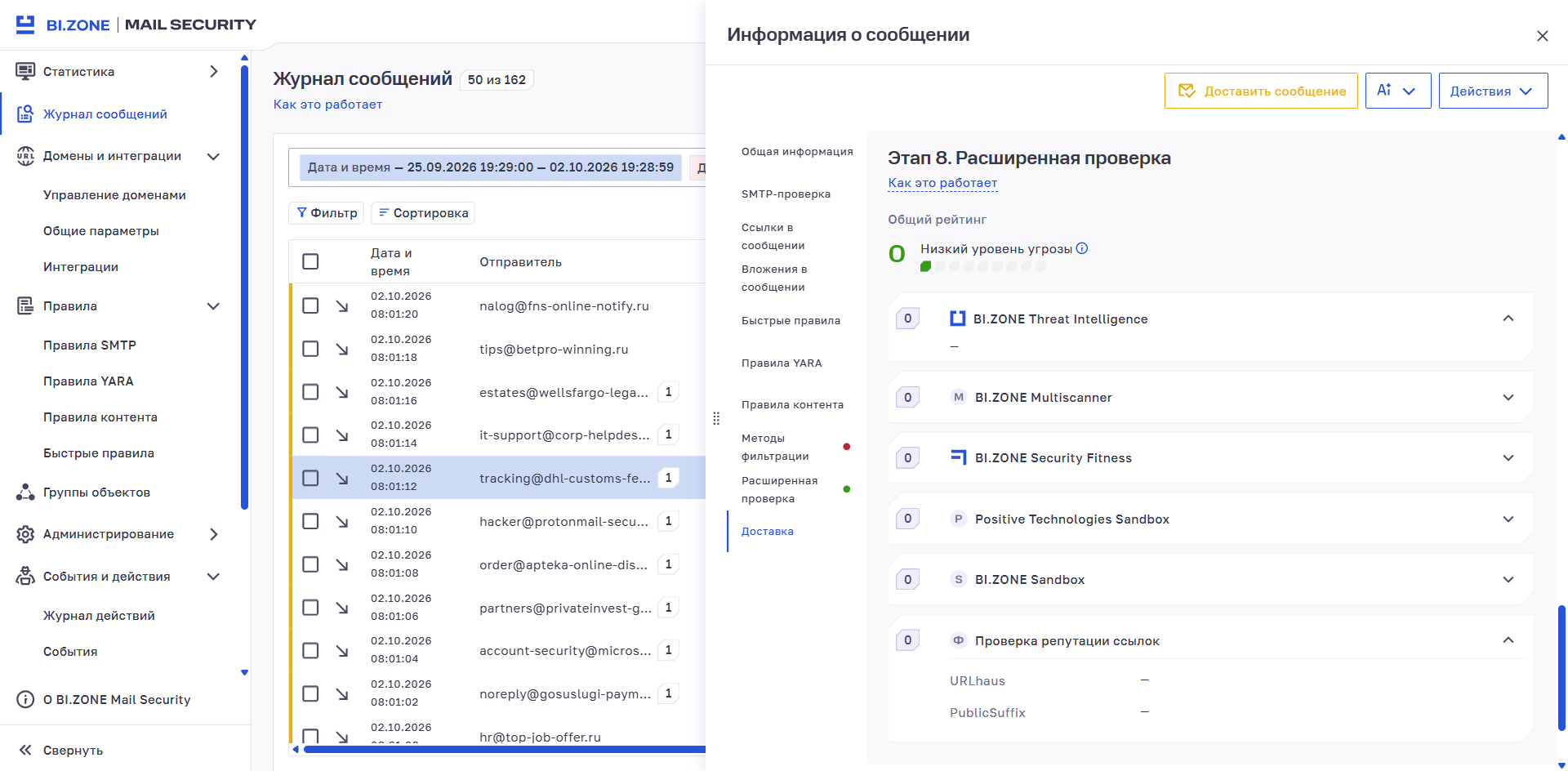Screen dimensions: 1568x771
Task: Open the AI dropdown button
Action: 1397,91
